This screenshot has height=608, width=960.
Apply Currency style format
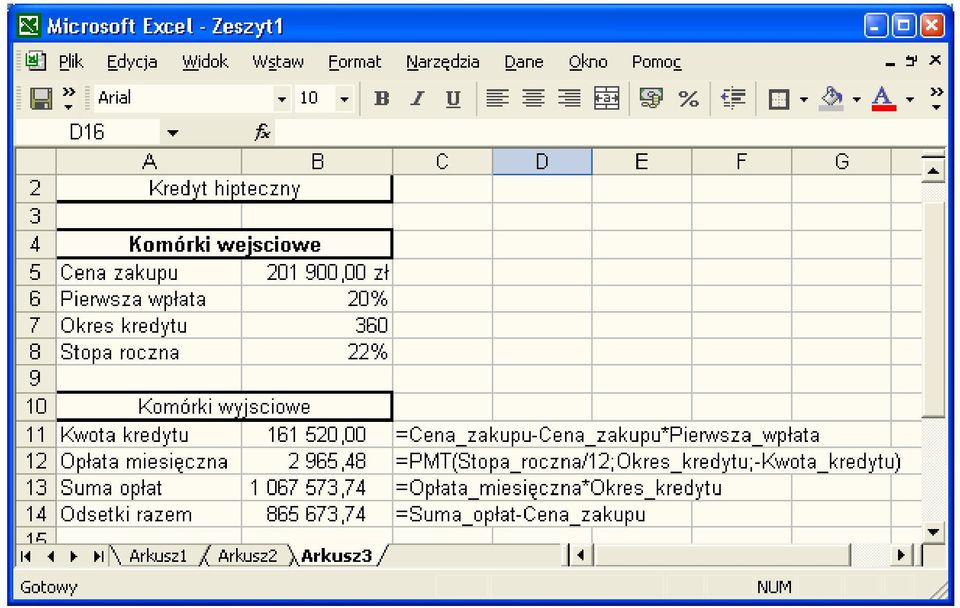point(651,98)
